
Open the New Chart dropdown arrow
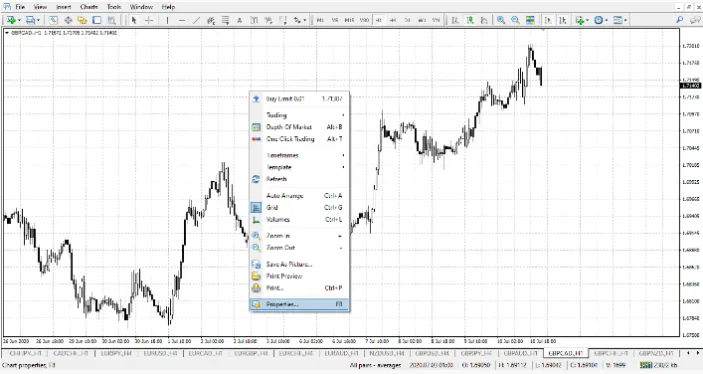(x=19, y=20)
